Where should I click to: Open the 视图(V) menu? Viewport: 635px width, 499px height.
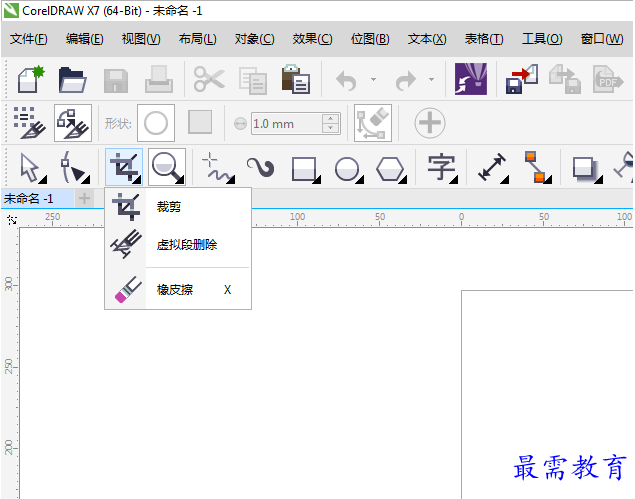tap(141, 39)
